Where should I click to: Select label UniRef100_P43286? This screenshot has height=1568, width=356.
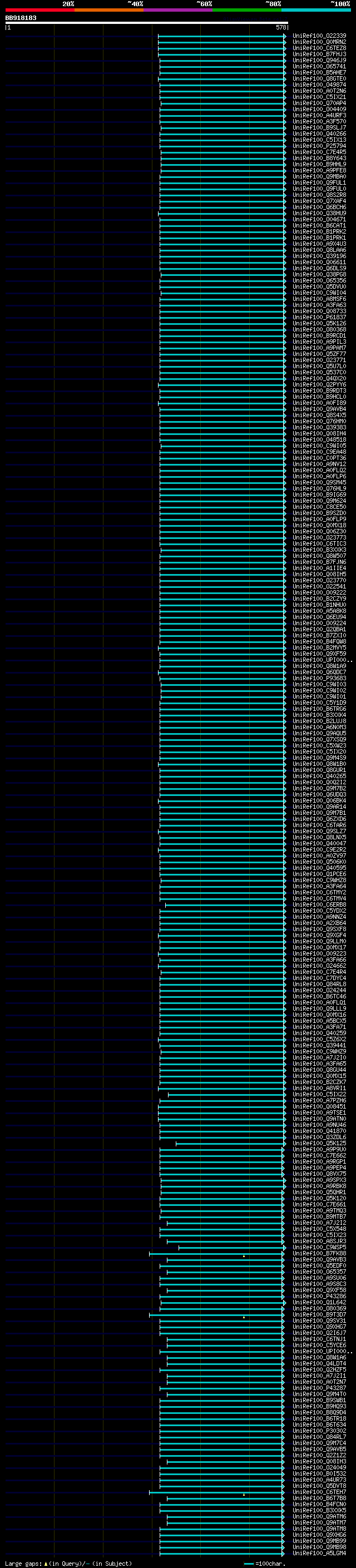point(319,1296)
